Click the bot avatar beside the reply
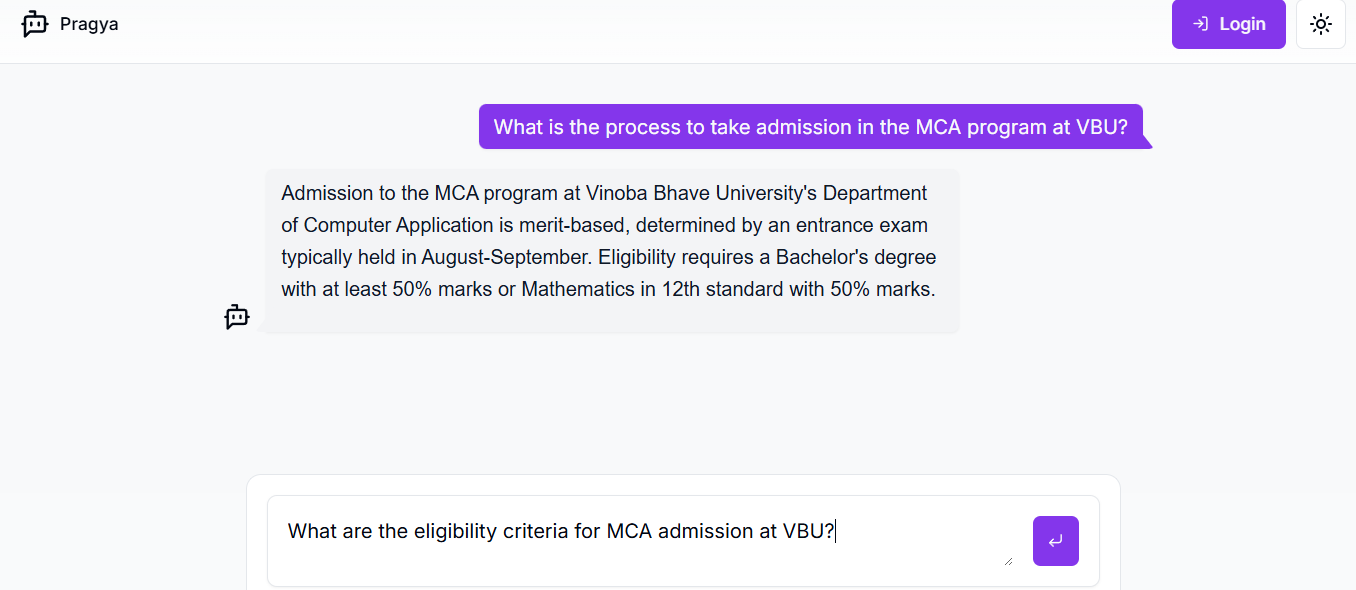 click(237, 317)
